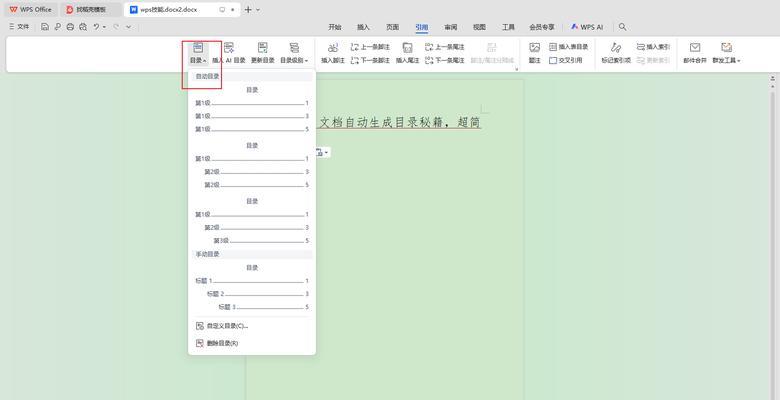Viewport: 780px width, 400px height.
Task: Click the 插入脚注 icon
Action: 333,48
